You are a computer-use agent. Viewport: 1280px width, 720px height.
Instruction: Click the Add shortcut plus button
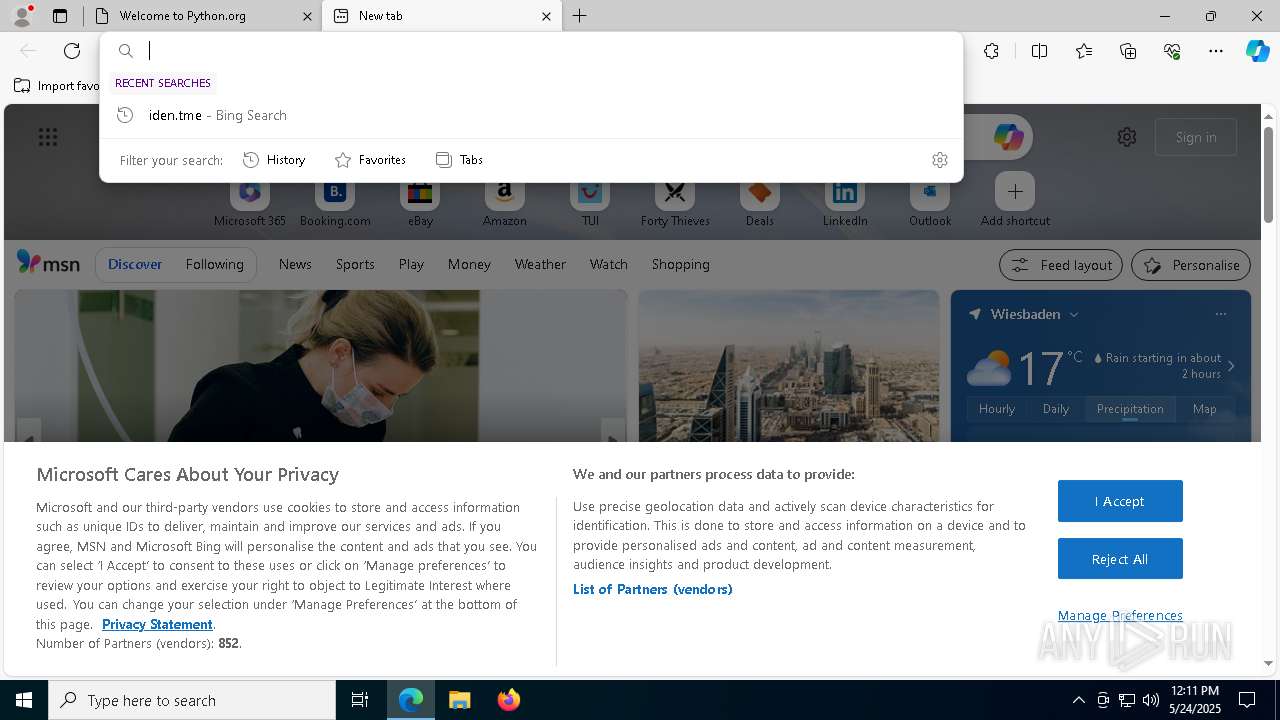tap(1015, 191)
